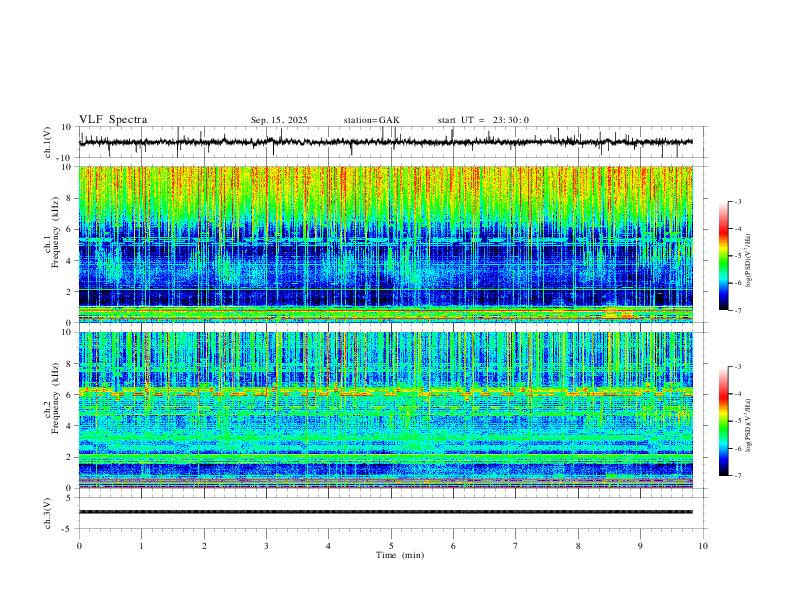Click the ch.1 'Frequency (kHz)' axis label
The width and height of the screenshot is (792, 612).
[x=53, y=232]
